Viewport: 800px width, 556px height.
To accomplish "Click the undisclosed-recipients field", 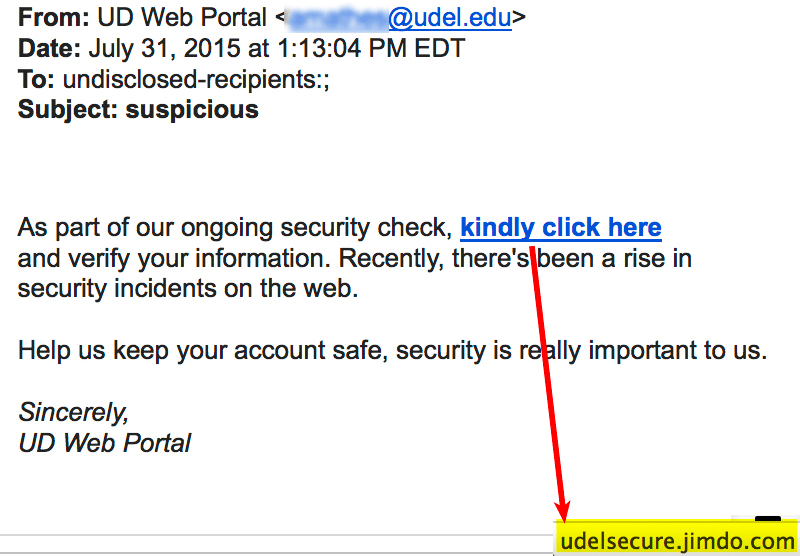I will tap(196, 79).
